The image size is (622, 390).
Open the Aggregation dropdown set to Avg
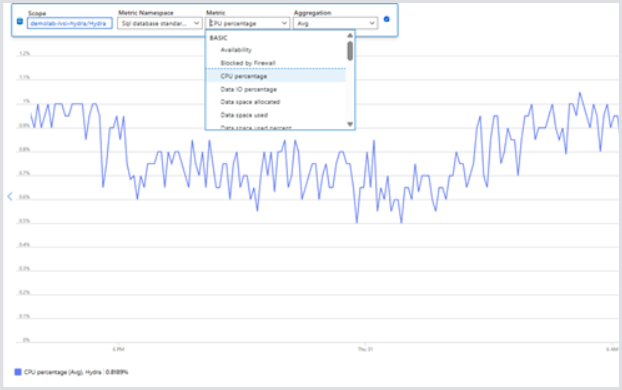tap(336, 23)
